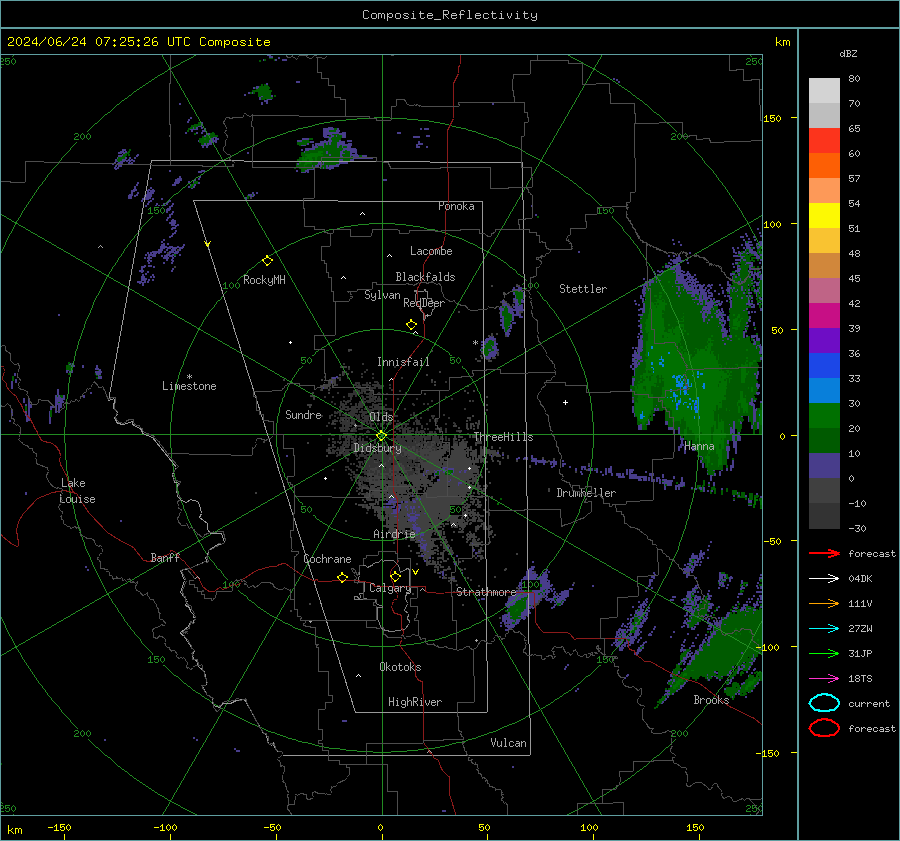Select the yellow diamond marker below RedDeer

411,325
